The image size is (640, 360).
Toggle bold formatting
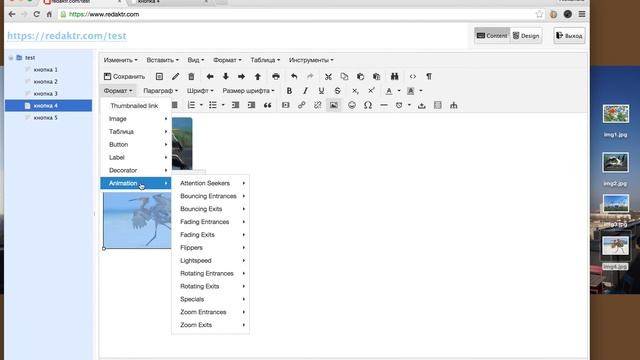pos(289,91)
